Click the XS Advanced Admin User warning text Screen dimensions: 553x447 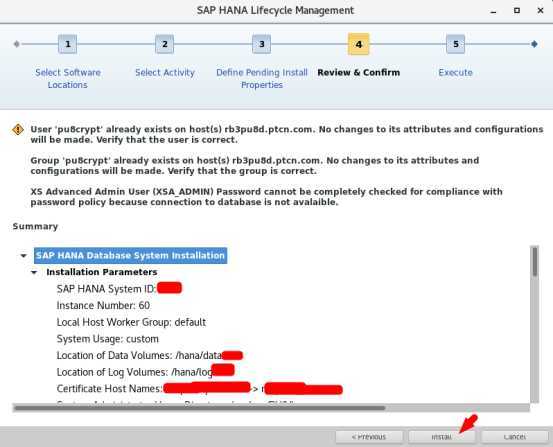click(x=266, y=197)
